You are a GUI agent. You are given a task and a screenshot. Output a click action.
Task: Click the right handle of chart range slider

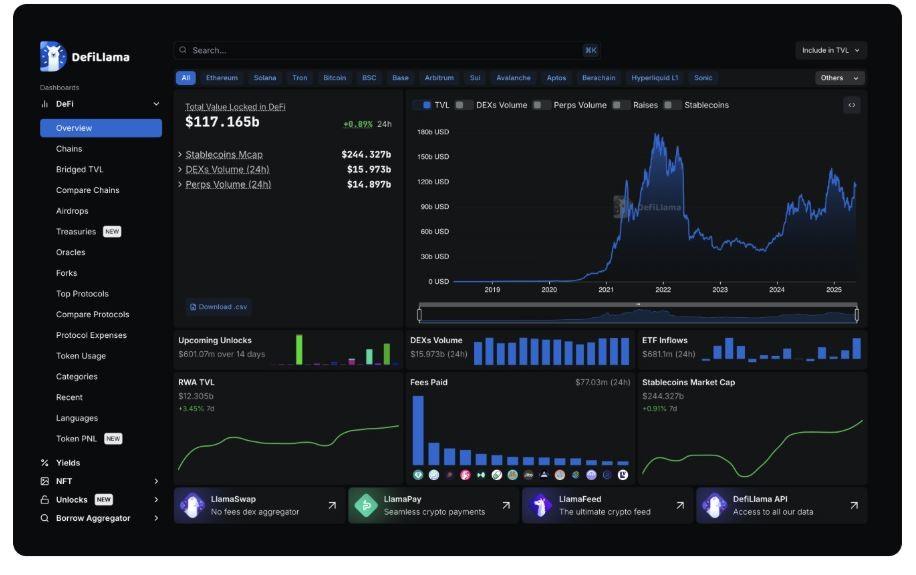(857, 315)
